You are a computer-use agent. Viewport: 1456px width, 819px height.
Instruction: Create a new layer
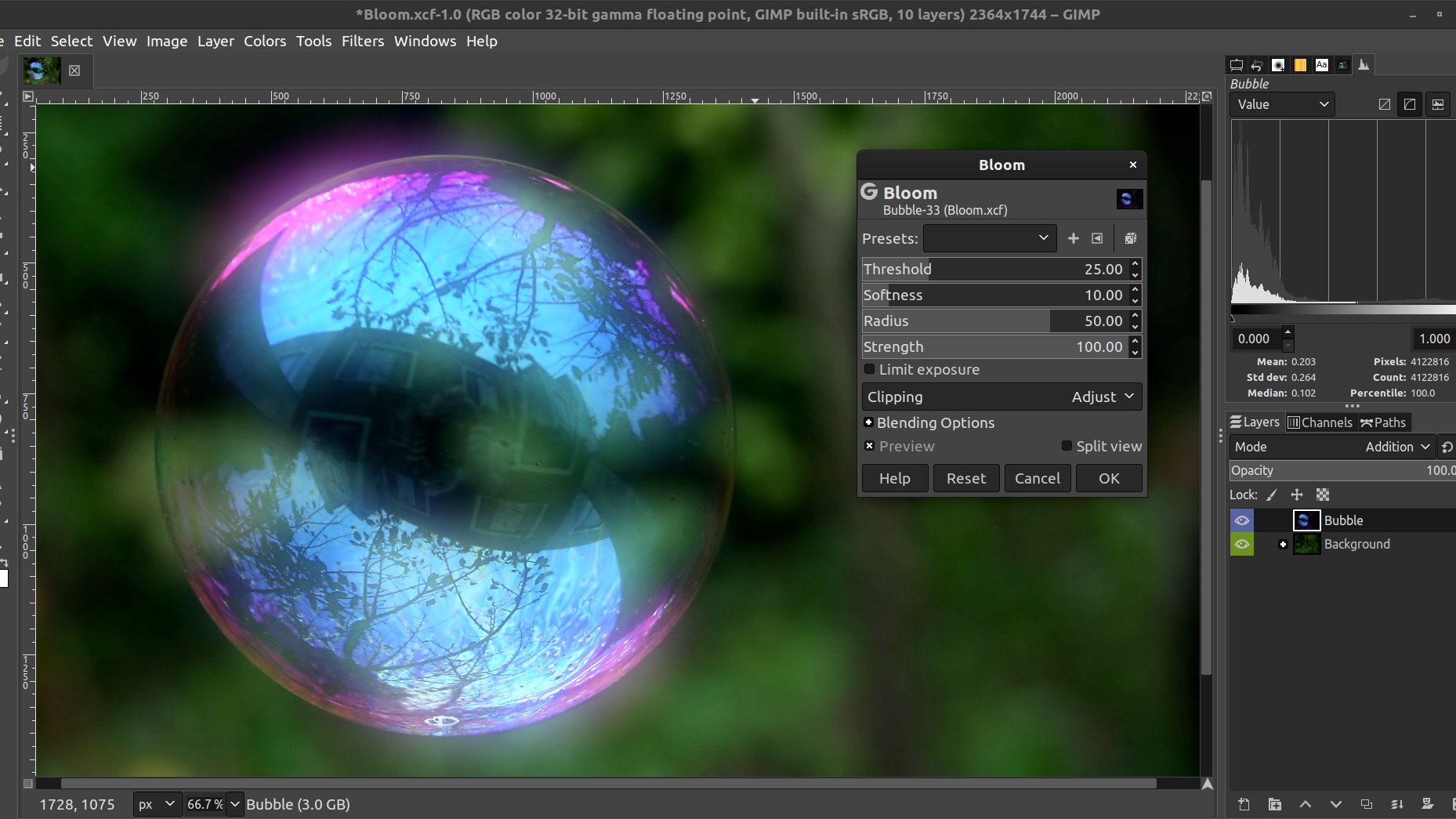pyautogui.click(x=1244, y=804)
